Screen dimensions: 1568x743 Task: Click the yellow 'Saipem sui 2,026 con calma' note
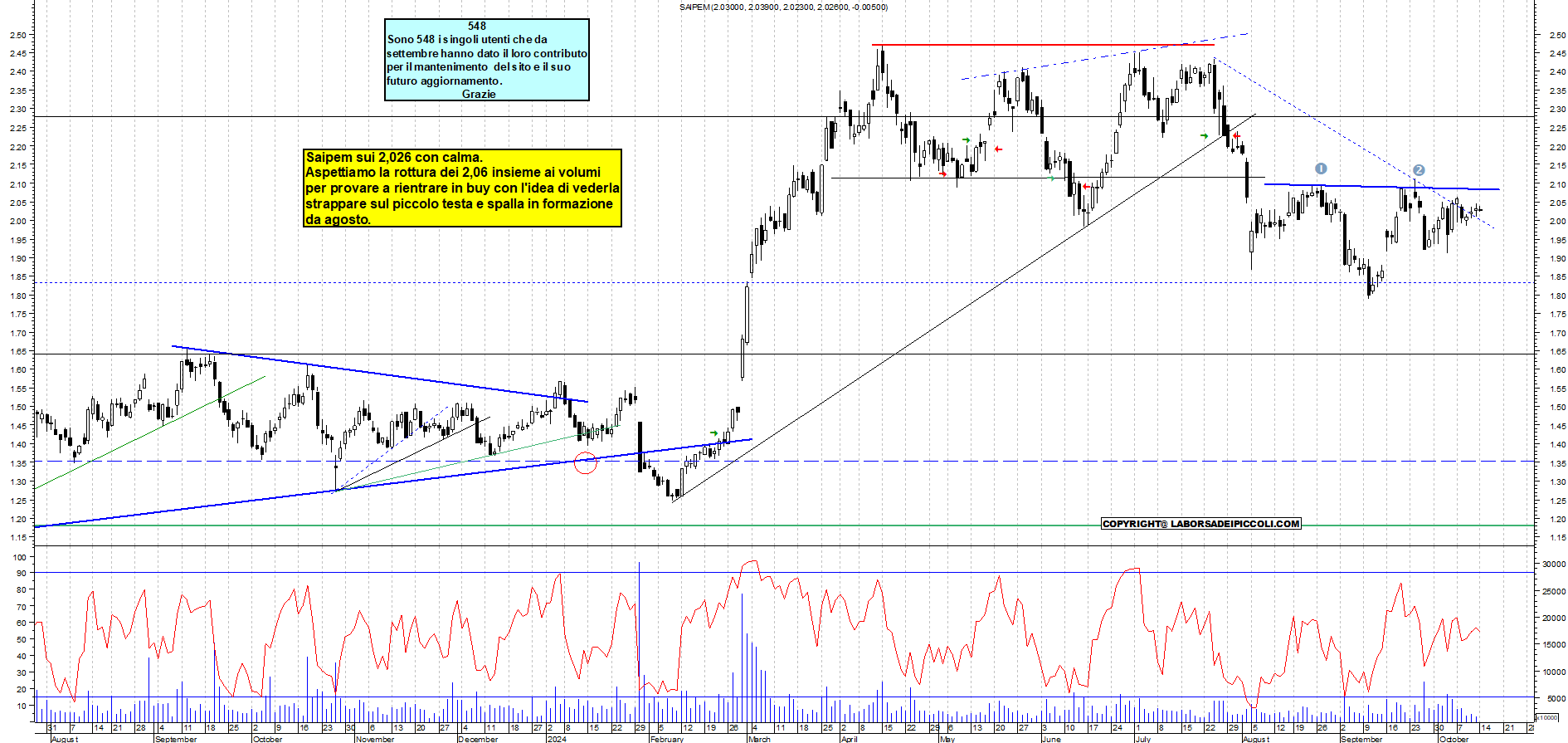[x=463, y=188]
